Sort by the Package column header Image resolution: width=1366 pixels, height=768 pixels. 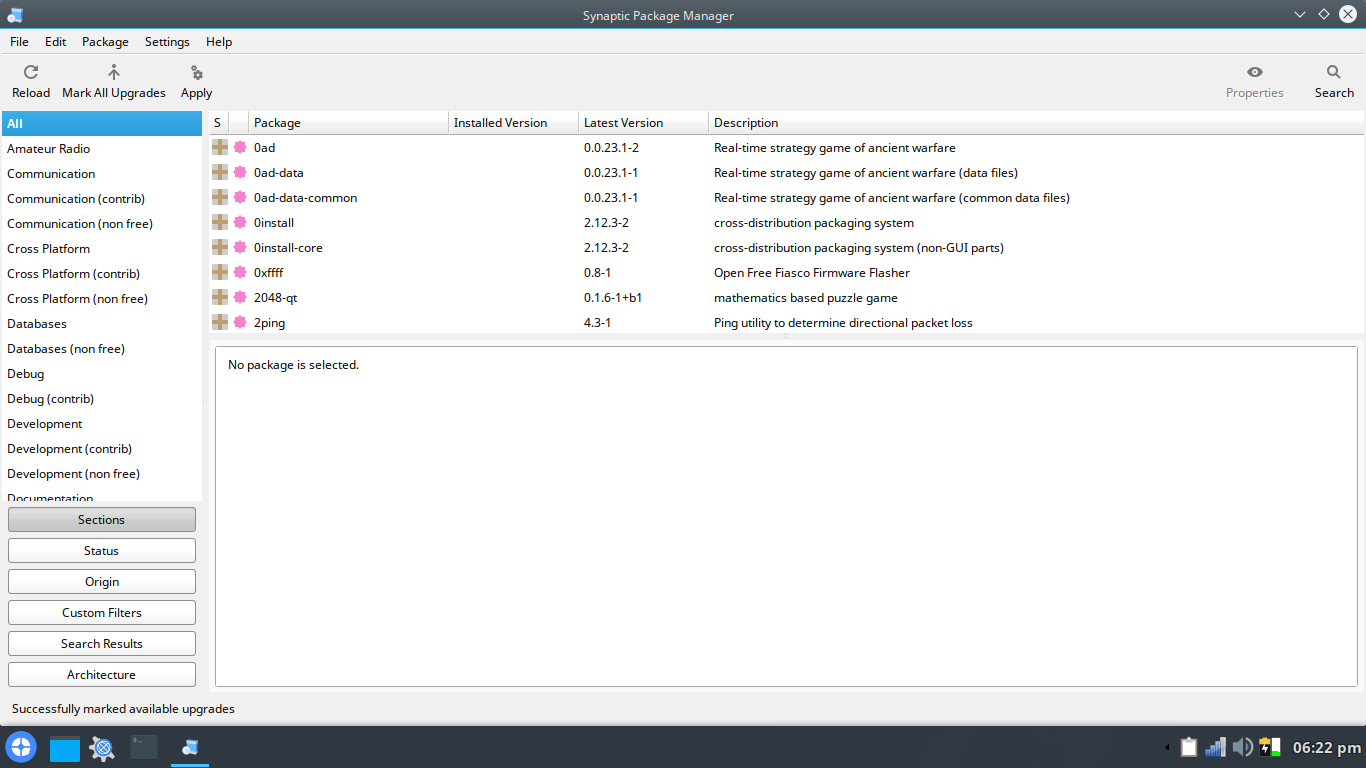point(349,123)
